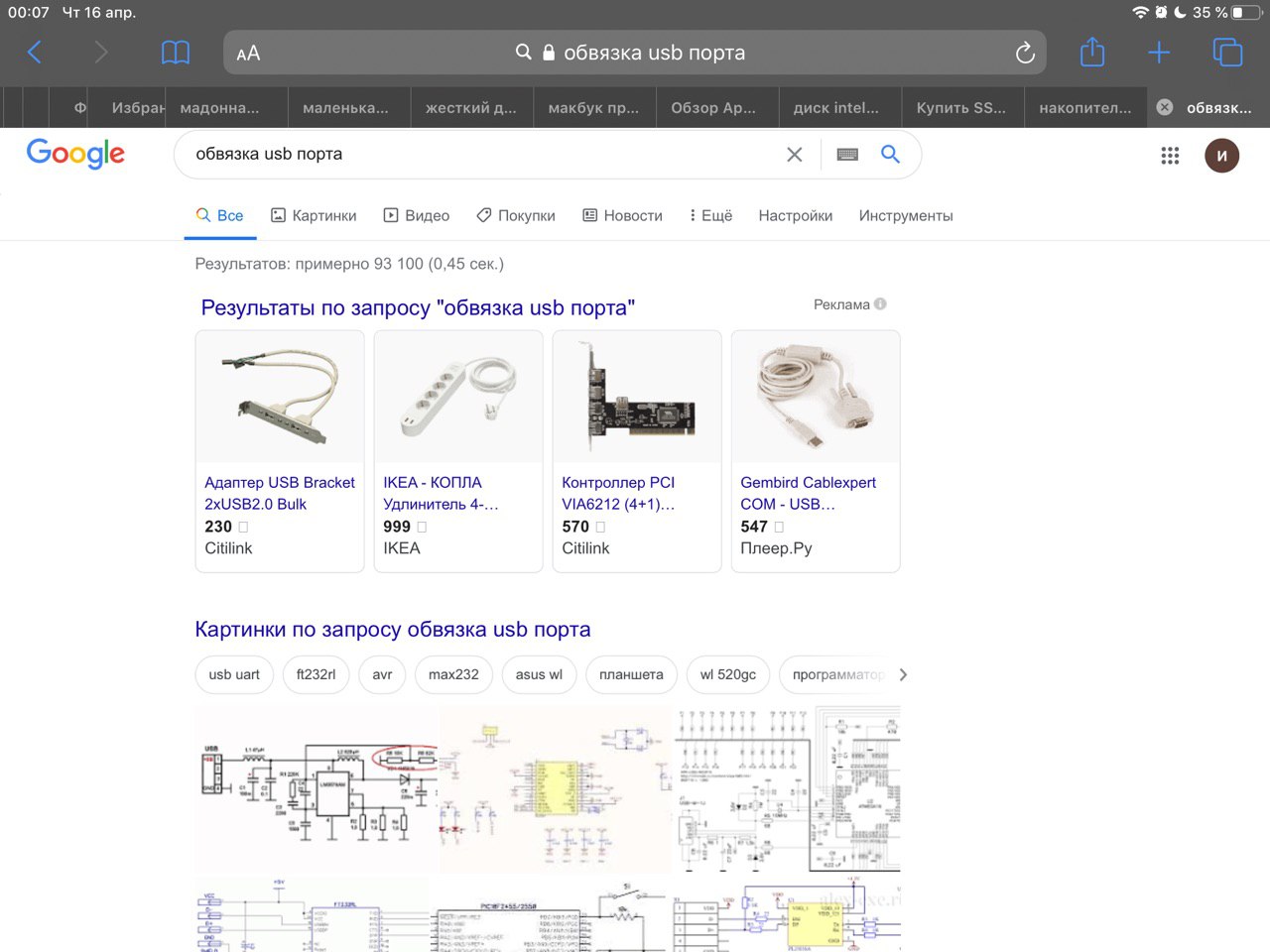Open IKEA КОПЛА Удлинитель product link
Viewport: 1270px width, 952px height.
tap(441, 493)
